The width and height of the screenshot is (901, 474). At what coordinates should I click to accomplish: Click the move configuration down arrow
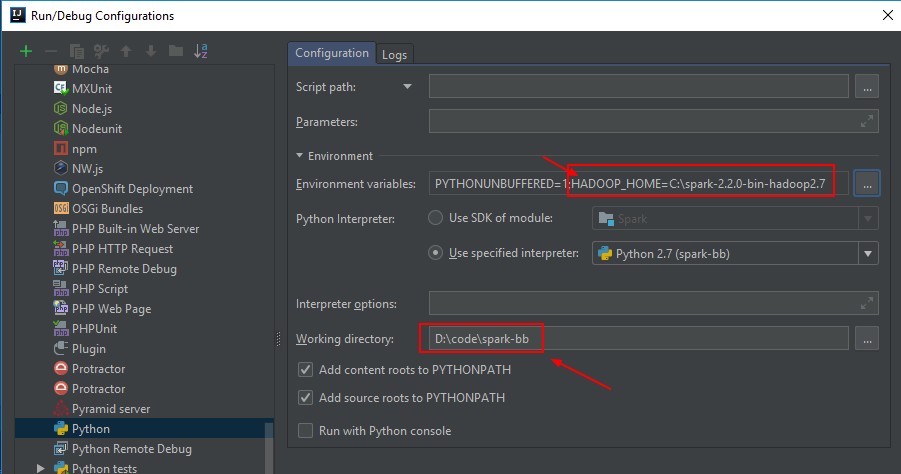(x=151, y=51)
